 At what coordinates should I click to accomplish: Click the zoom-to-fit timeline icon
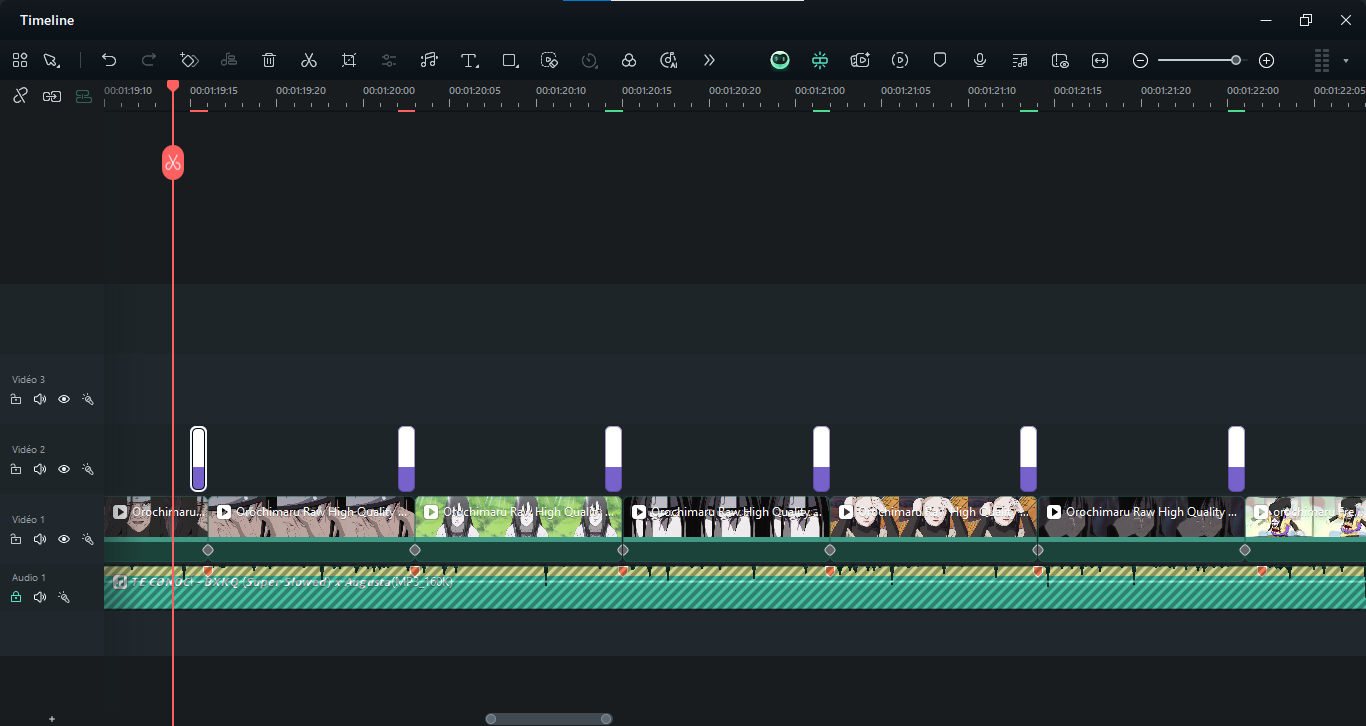1100,60
